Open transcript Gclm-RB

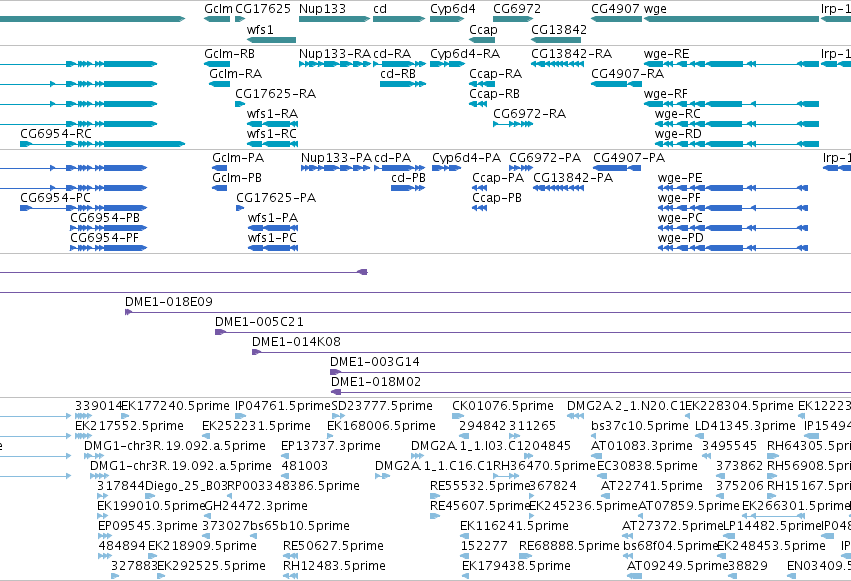click(x=230, y=54)
